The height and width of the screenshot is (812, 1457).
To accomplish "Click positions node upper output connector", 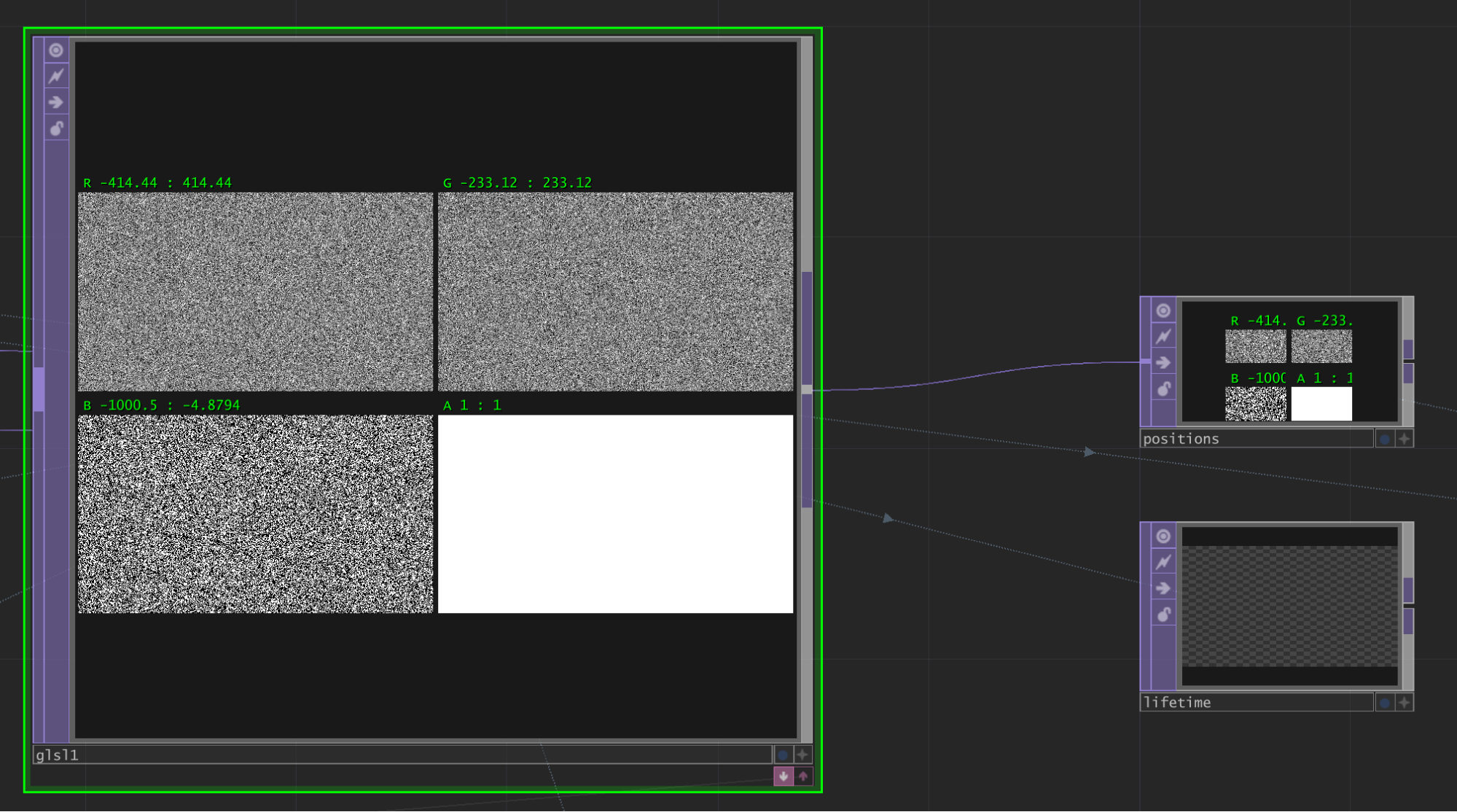I will pyautogui.click(x=1408, y=349).
